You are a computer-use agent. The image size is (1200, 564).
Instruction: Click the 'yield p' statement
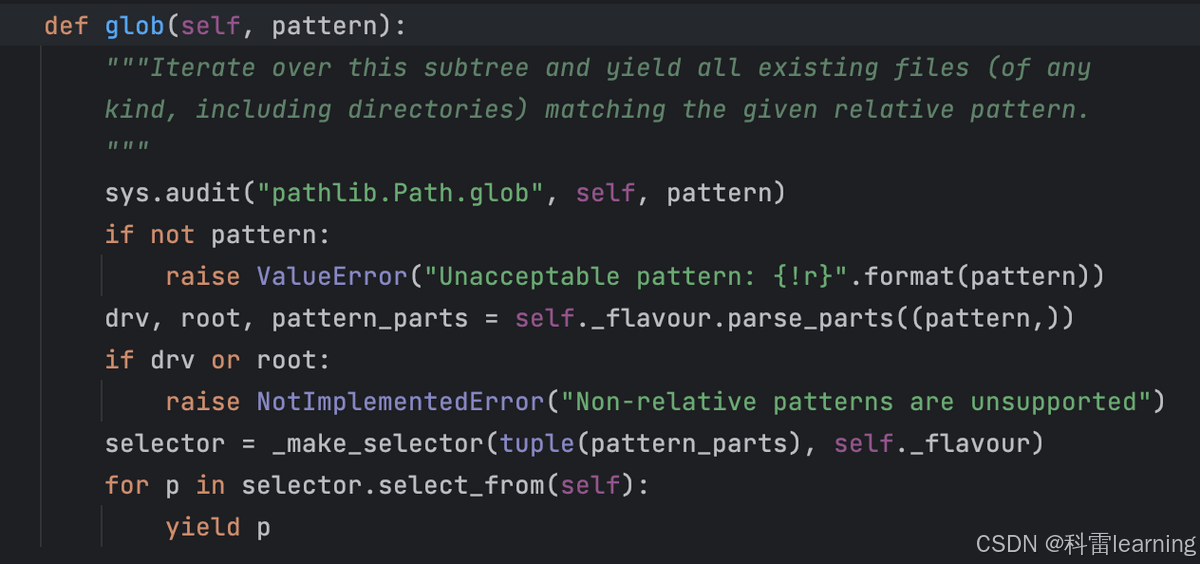(x=218, y=527)
